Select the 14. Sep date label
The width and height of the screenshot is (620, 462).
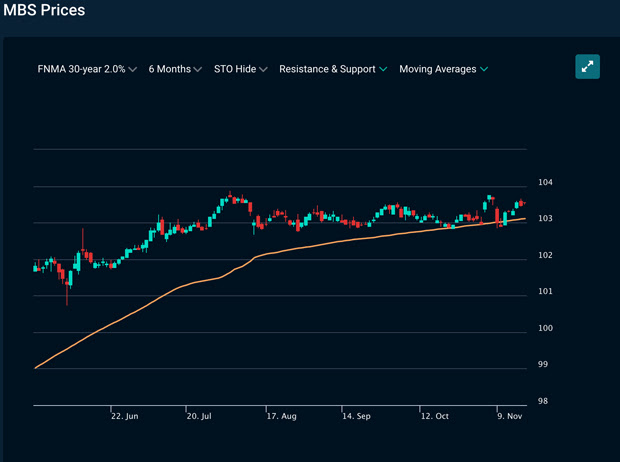[x=355, y=415]
